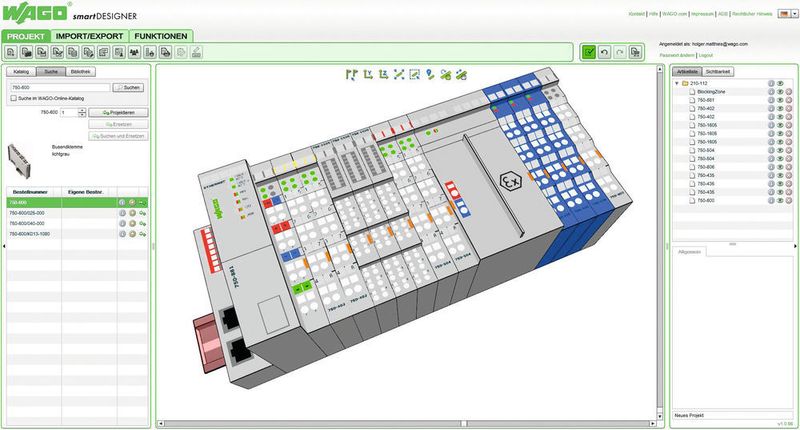The image size is (800, 430).
Task: Increase the quantity stepper value
Action: [82, 110]
